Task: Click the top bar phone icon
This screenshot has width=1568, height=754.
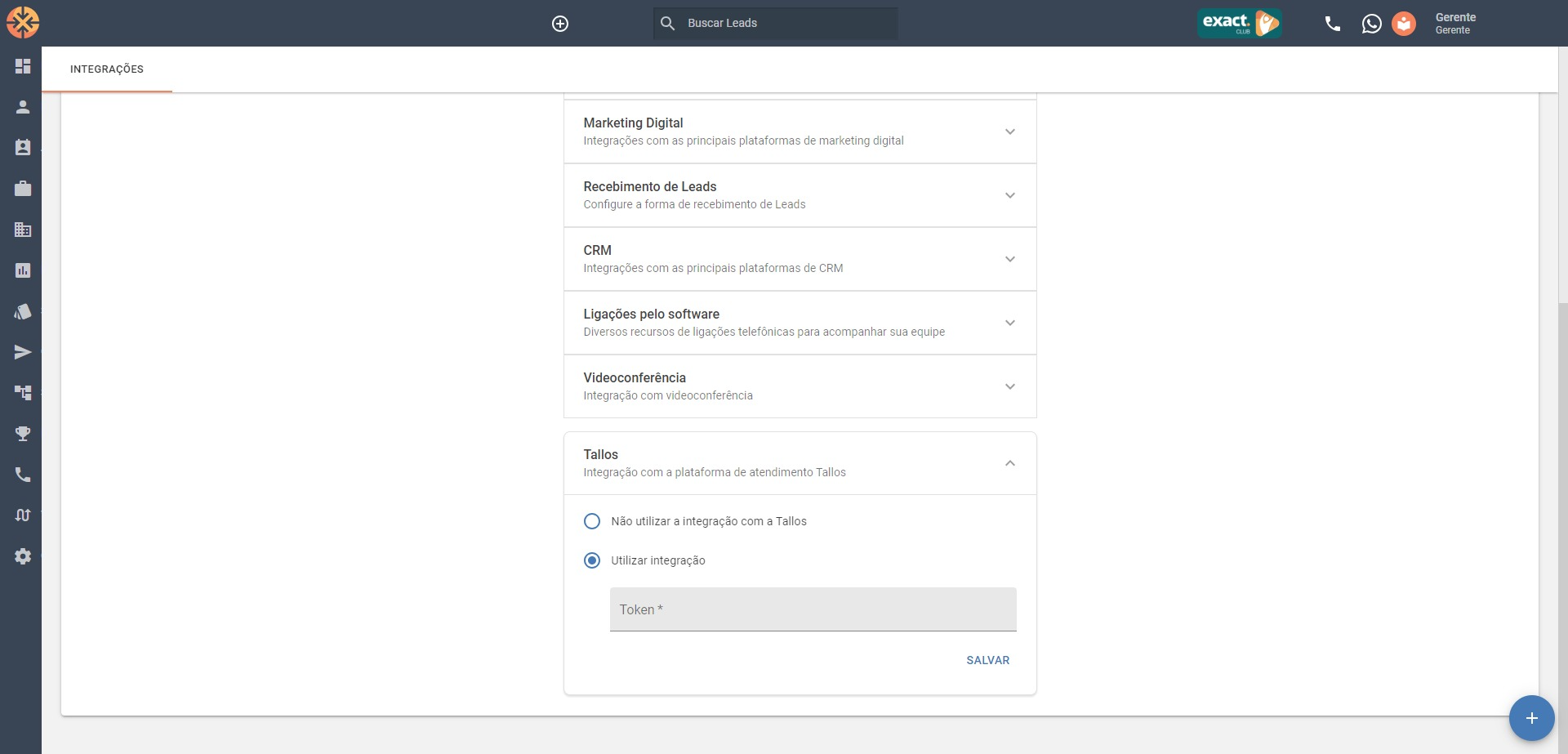Action: 1333,24
